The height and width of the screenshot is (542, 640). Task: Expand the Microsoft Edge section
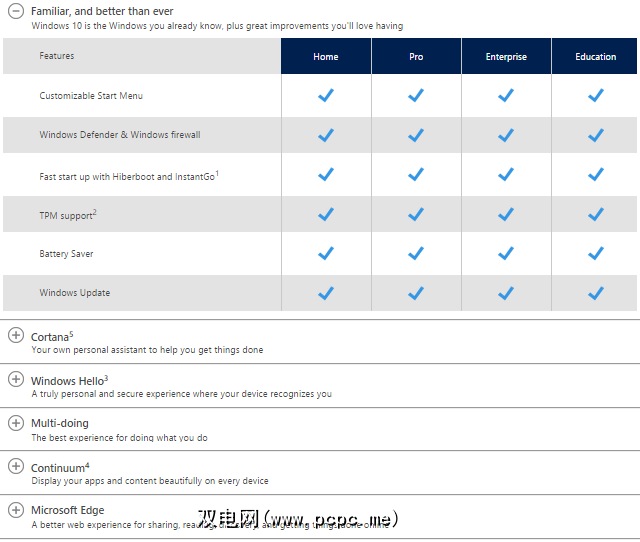coord(15,510)
